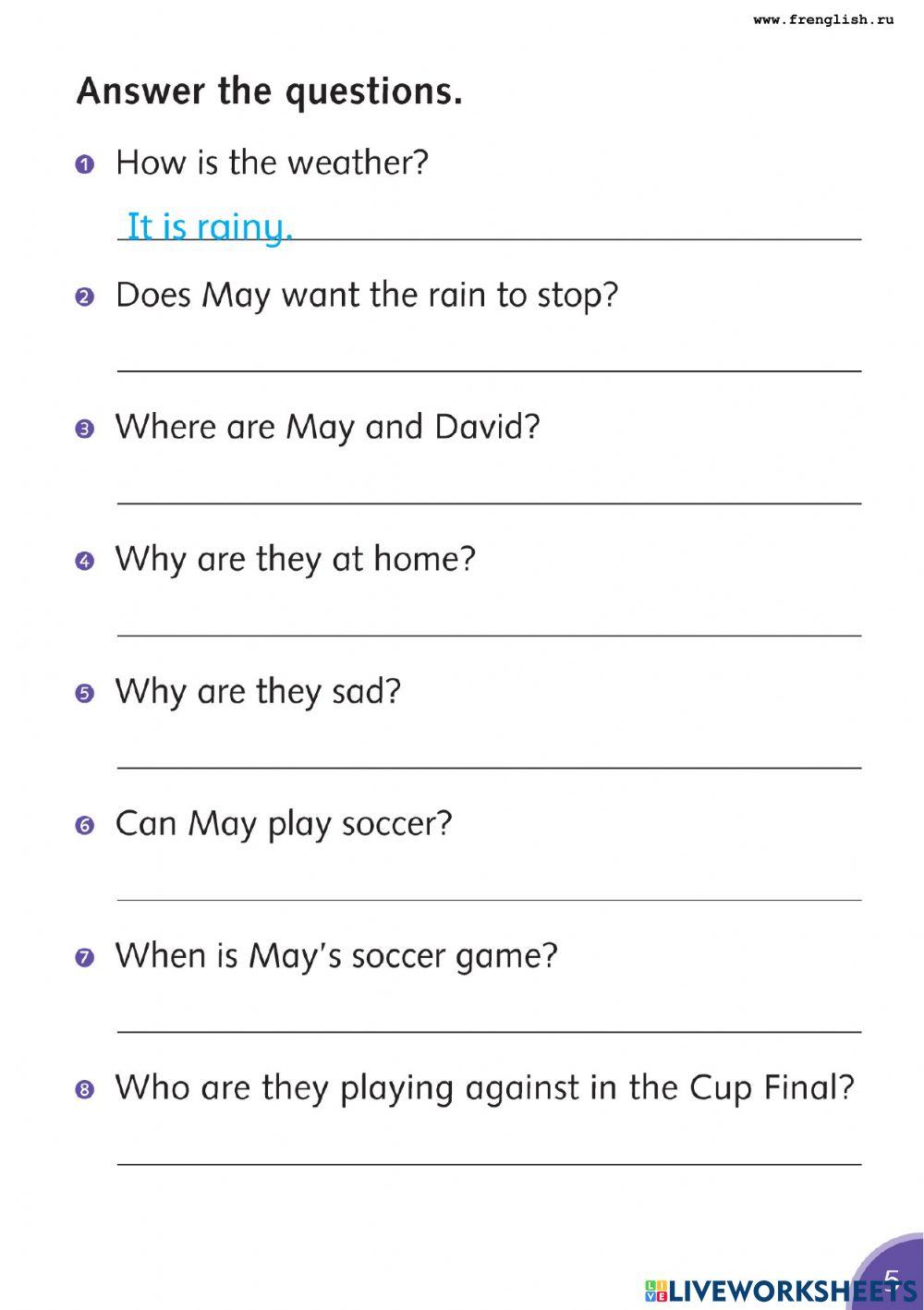Image resolution: width=924 pixels, height=1310 pixels.
Task: Click the number 4 question bullet
Action: (85, 562)
